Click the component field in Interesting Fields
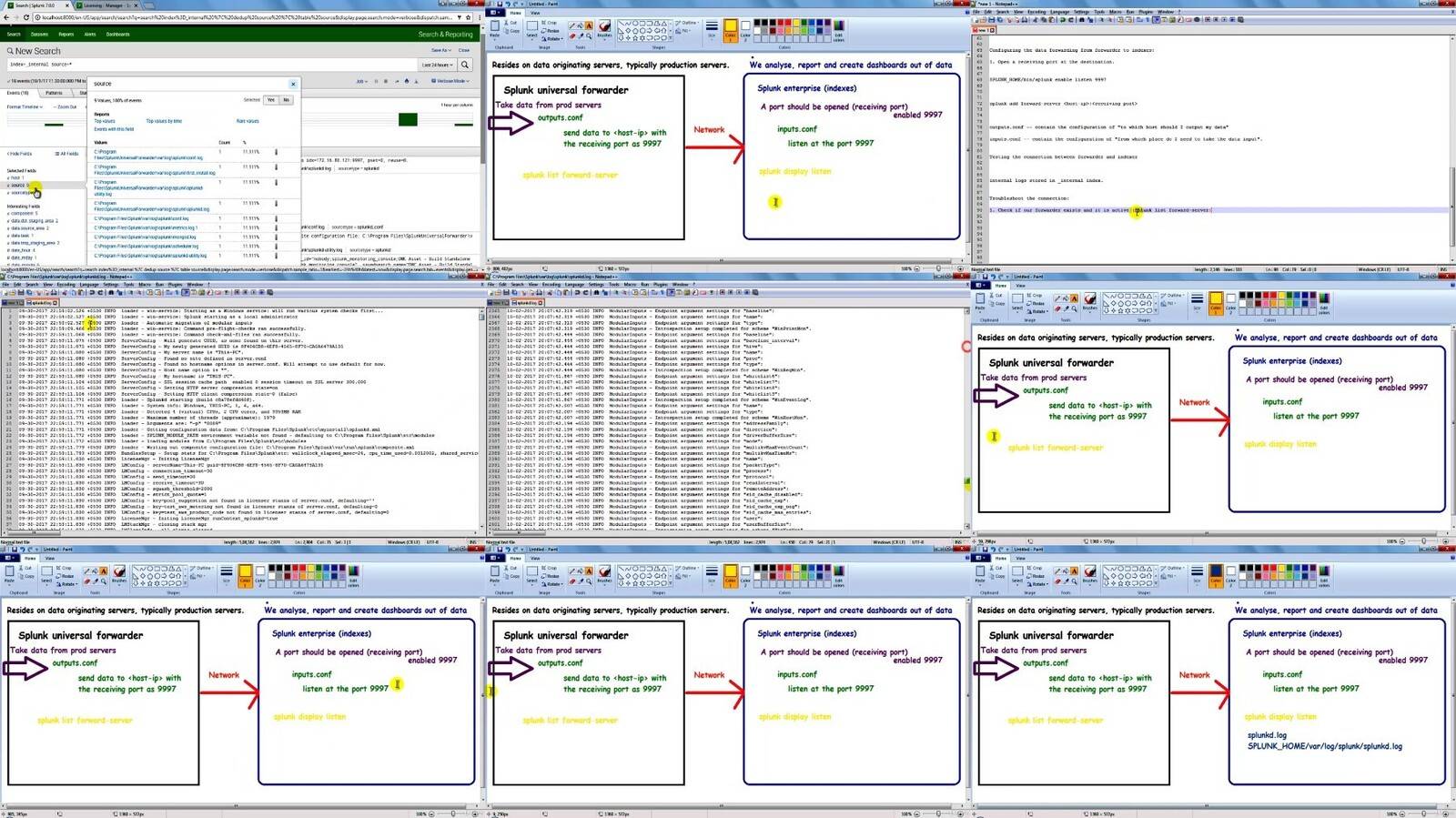The image size is (1456, 818). [x=24, y=213]
